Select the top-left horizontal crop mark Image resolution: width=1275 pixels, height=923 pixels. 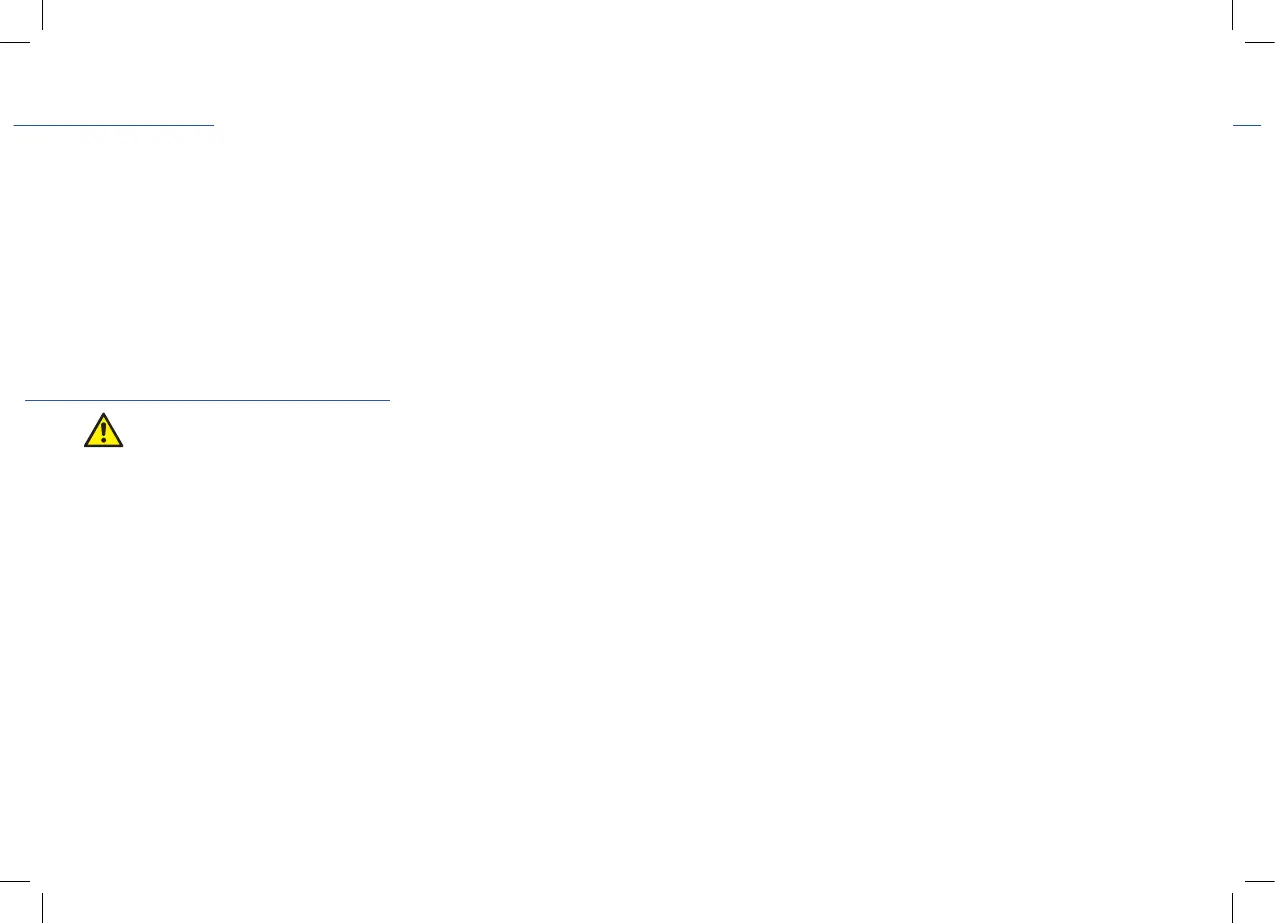(15, 42)
